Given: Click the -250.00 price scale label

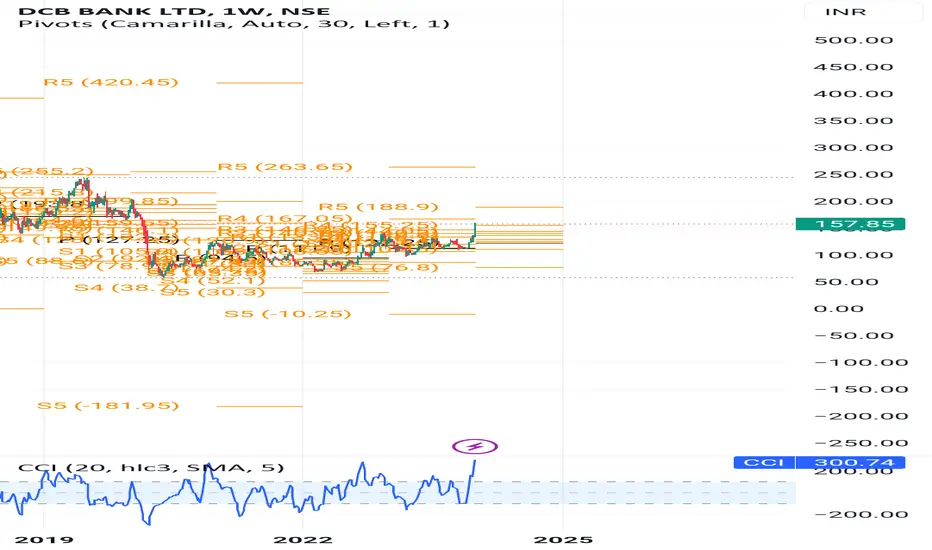Looking at the screenshot, I should point(861,443).
